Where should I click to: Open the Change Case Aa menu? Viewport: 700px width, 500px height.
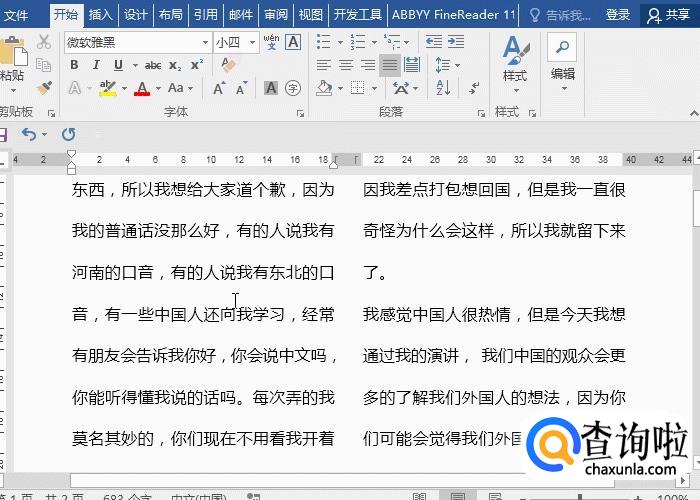point(180,88)
